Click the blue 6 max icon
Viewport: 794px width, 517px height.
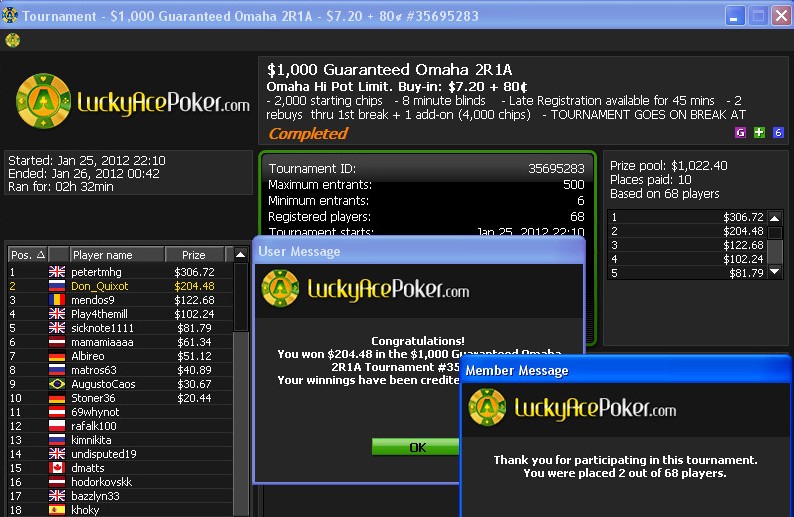[x=778, y=133]
